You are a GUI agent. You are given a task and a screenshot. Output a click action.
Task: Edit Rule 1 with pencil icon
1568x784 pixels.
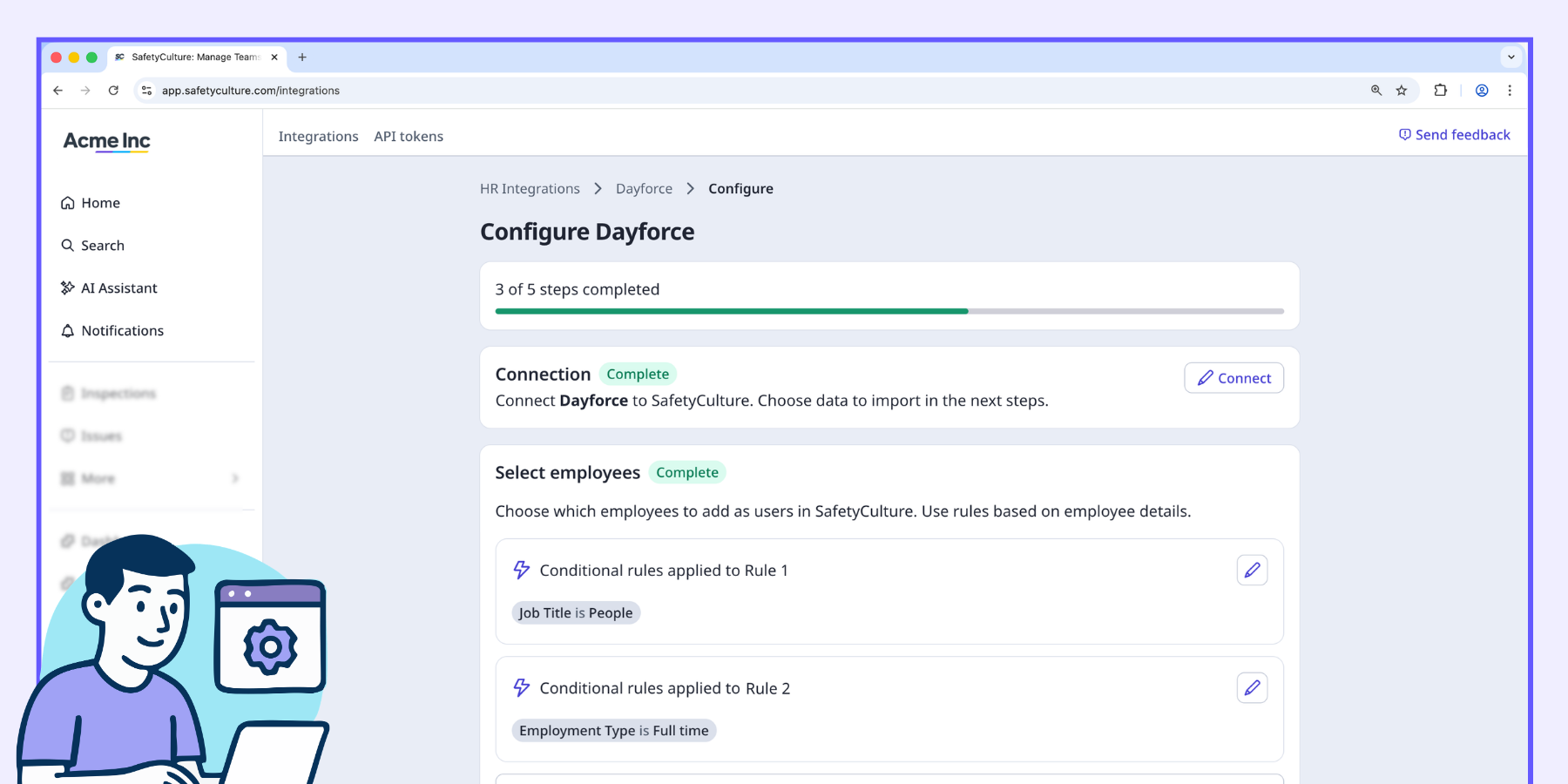click(1252, 571)
